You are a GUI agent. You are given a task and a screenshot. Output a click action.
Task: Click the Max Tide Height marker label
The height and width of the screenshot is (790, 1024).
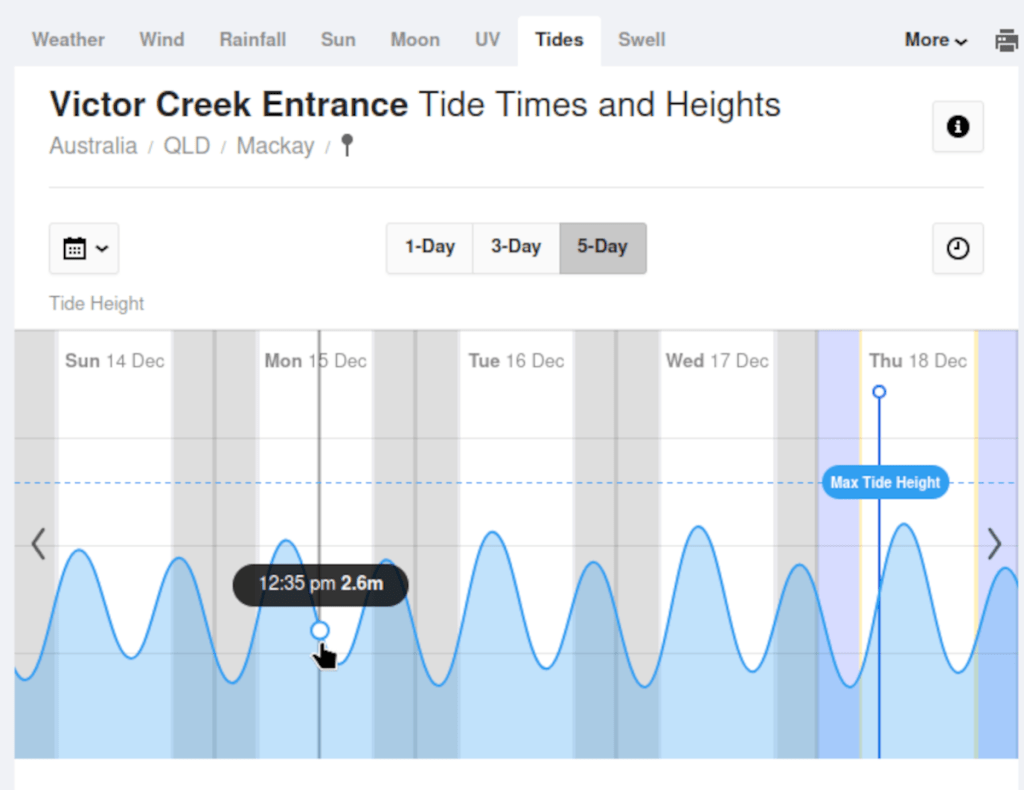tap(885, 483)
